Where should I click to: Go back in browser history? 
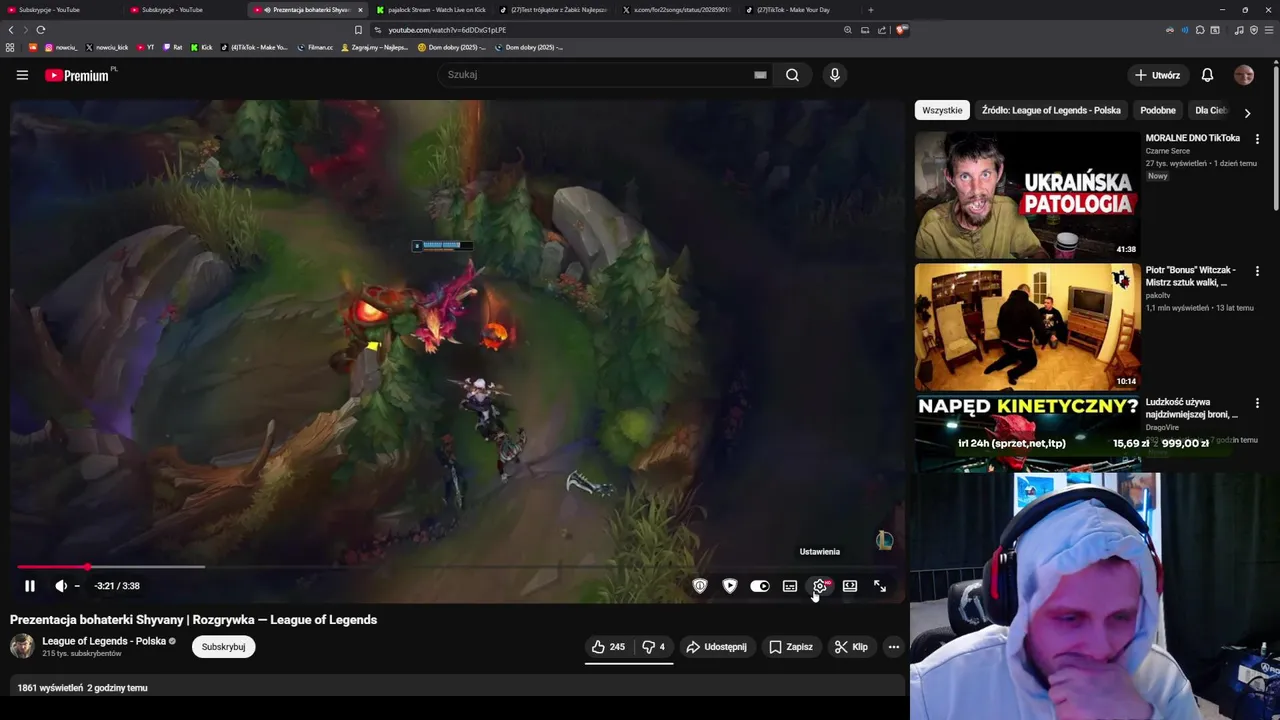[x=11, y=30]
